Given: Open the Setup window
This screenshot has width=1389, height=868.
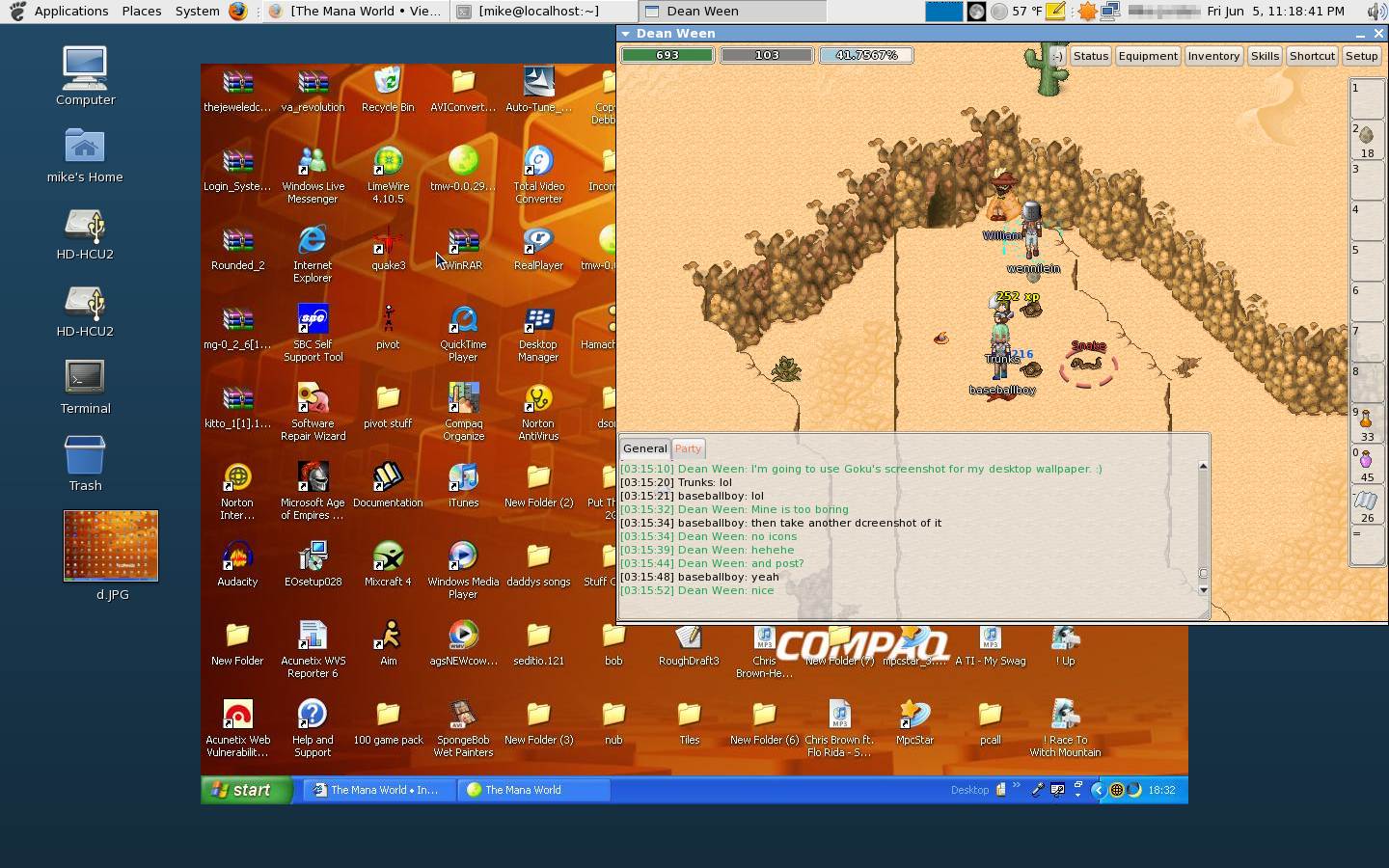Looking at the screenshot, I should [x=1361, y=56].
